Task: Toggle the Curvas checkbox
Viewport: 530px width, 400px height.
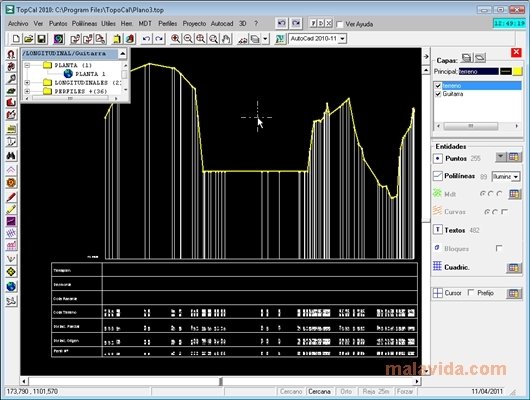Action: (505, 212)
